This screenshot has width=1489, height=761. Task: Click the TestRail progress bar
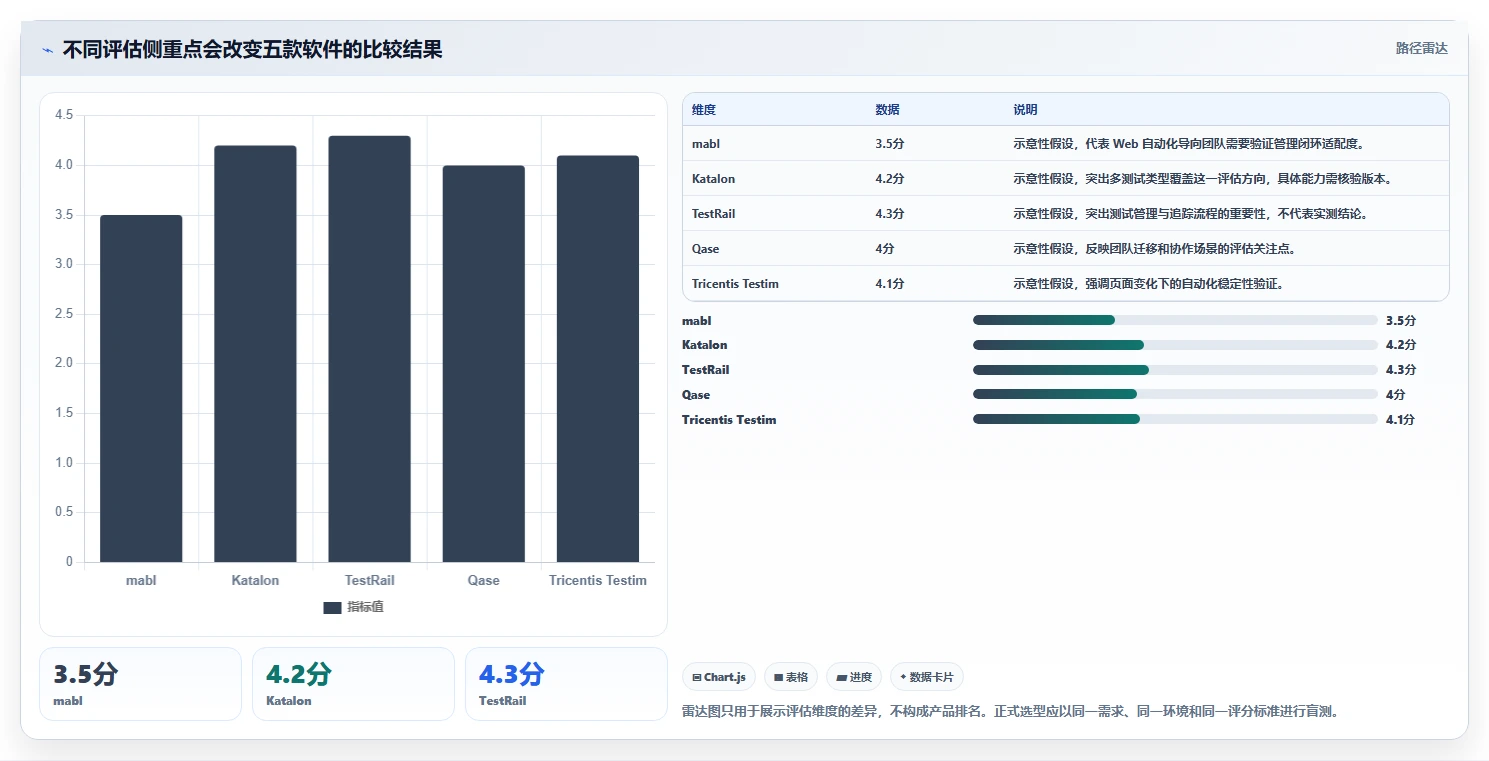tap(1175, 370)
